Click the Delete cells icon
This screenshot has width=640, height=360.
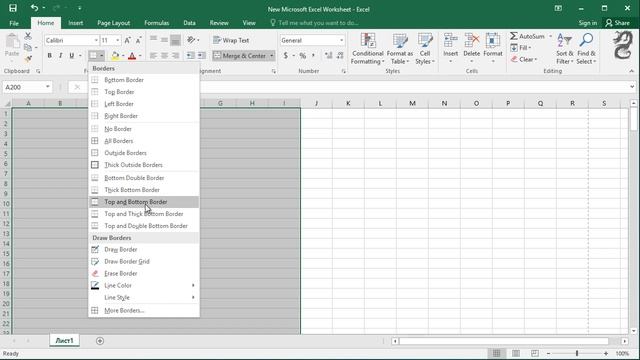click(x=471, y=41)
